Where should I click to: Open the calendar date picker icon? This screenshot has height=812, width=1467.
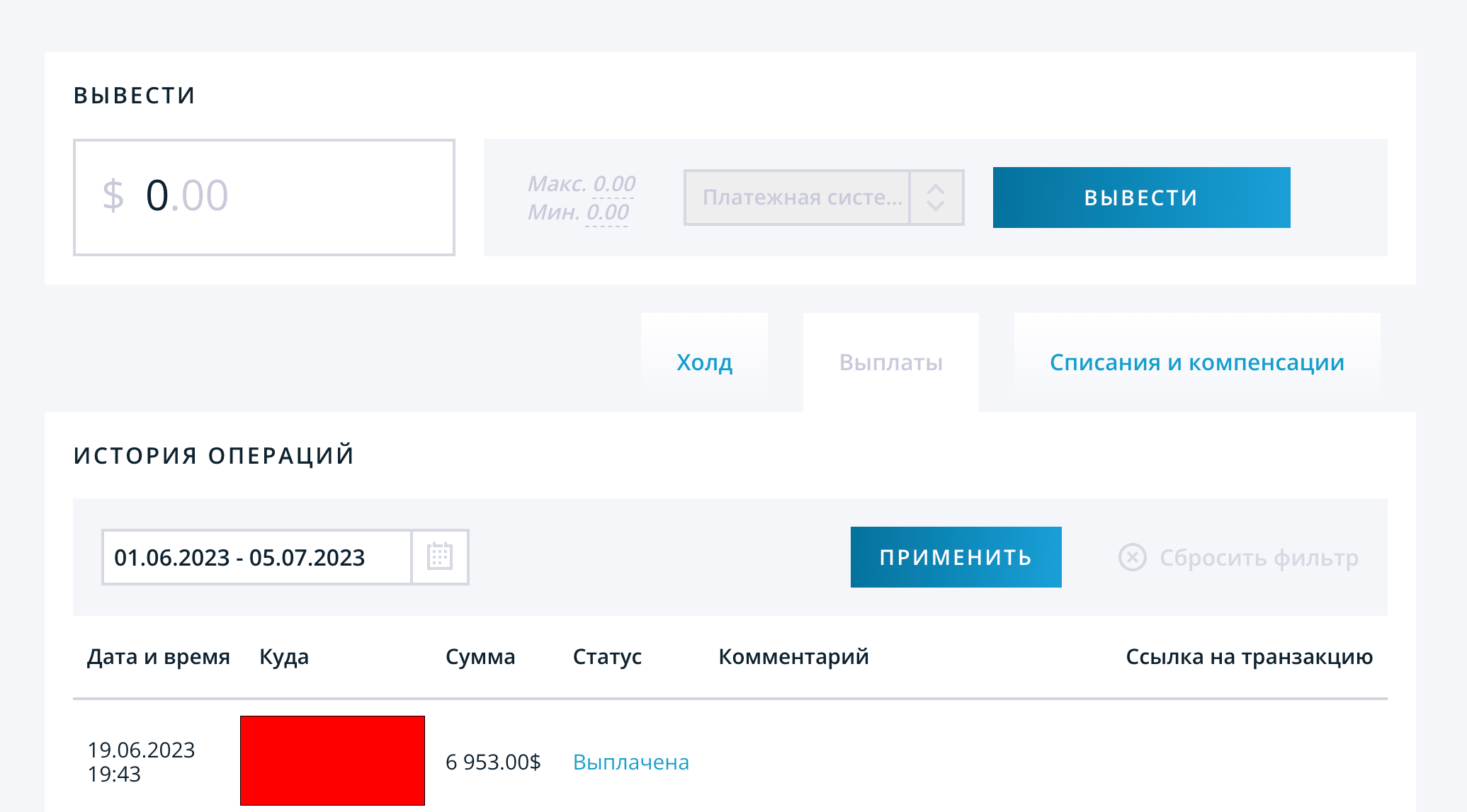[440, 556]
